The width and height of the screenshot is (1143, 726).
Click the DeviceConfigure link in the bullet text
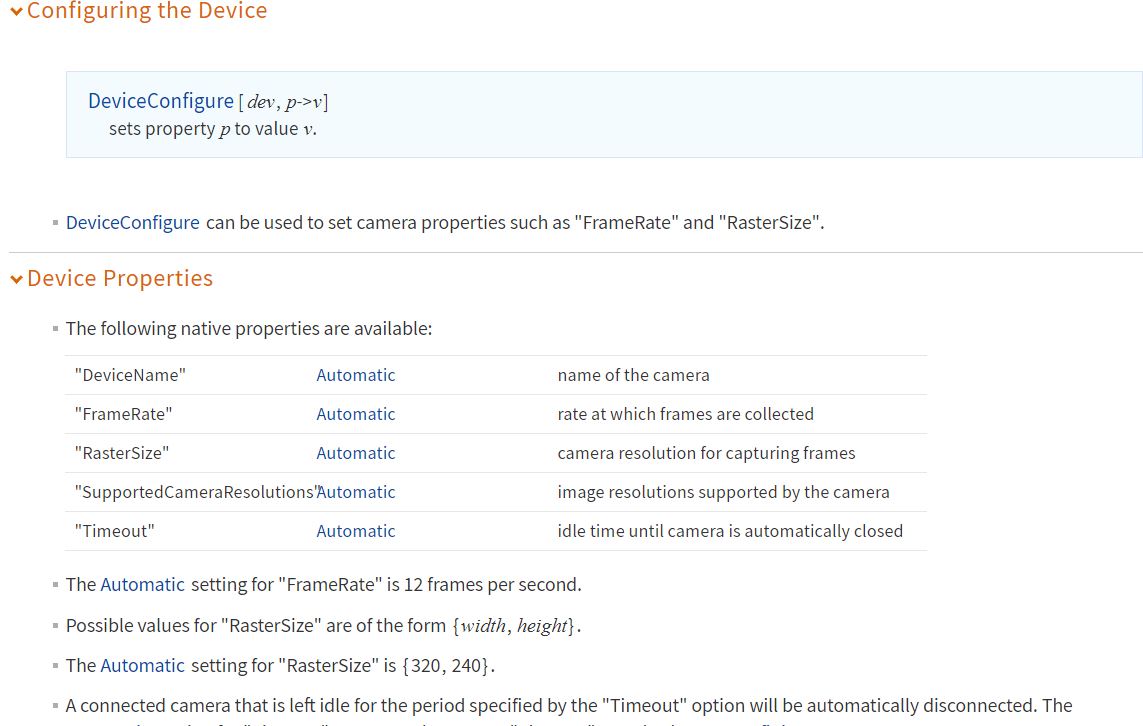pos(133,222)
